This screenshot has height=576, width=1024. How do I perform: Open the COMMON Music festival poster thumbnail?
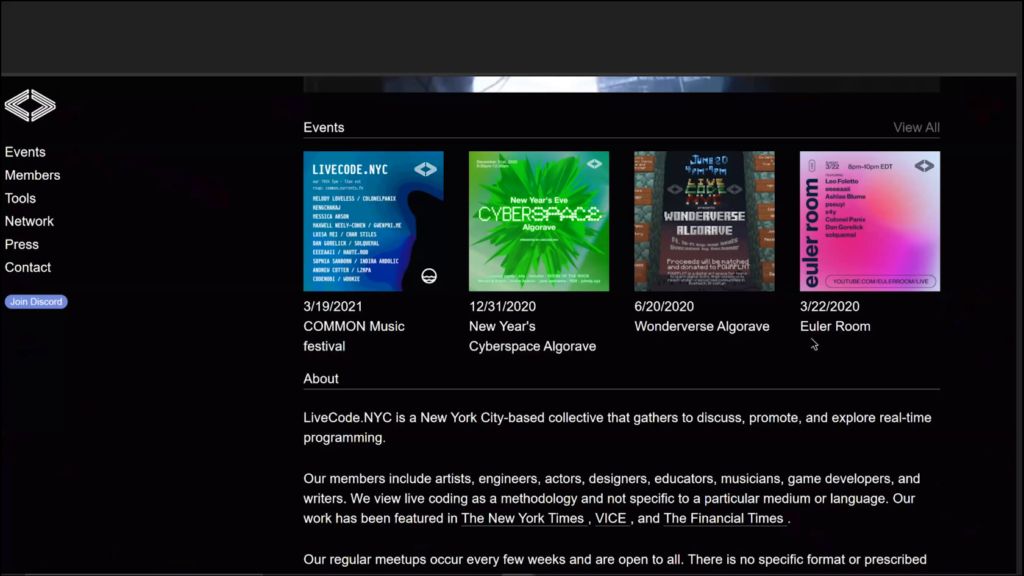click(x=374, y=221)
